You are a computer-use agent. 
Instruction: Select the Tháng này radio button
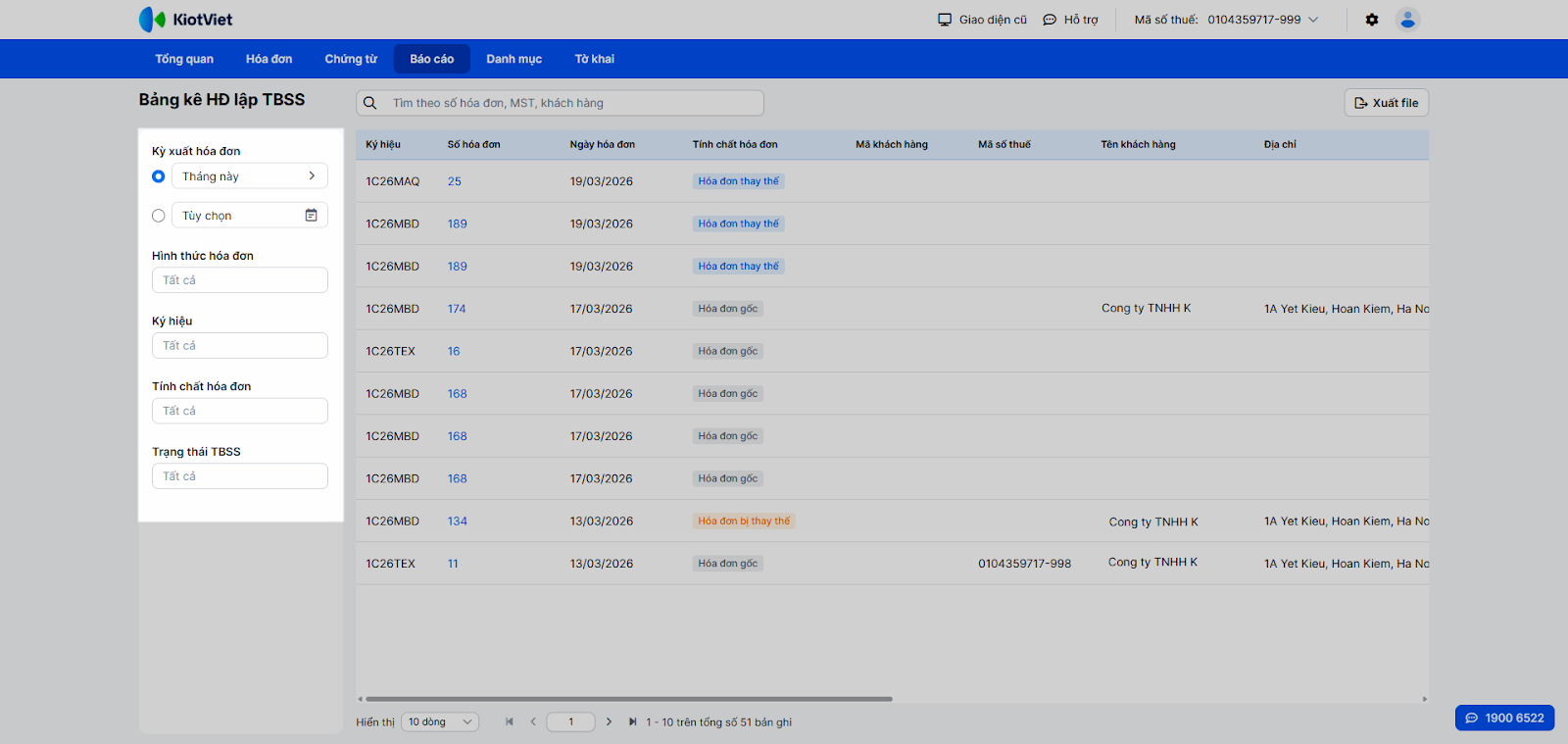pyautogui.click(x=159, y=176)
